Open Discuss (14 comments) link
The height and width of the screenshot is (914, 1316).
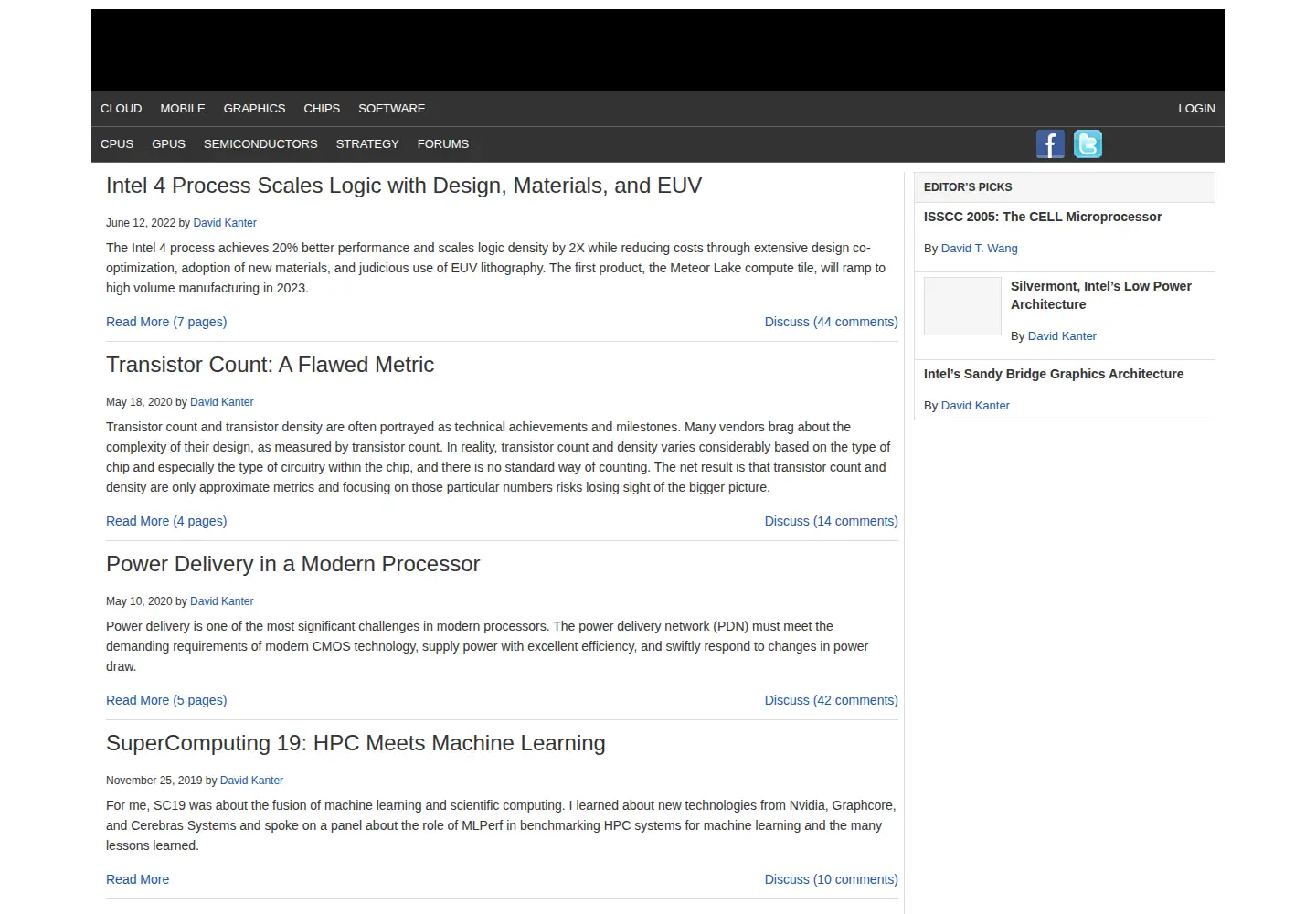832,521
